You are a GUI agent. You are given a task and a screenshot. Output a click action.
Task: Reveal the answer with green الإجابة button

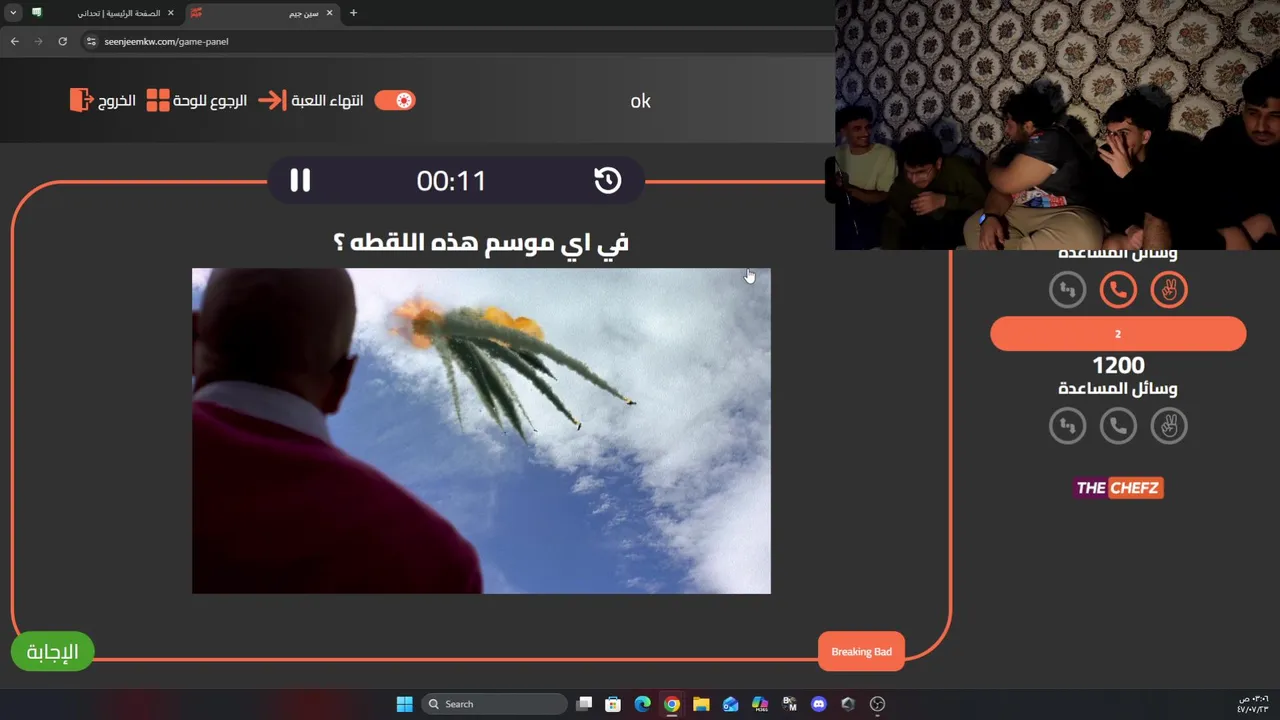tap(52, 652)
